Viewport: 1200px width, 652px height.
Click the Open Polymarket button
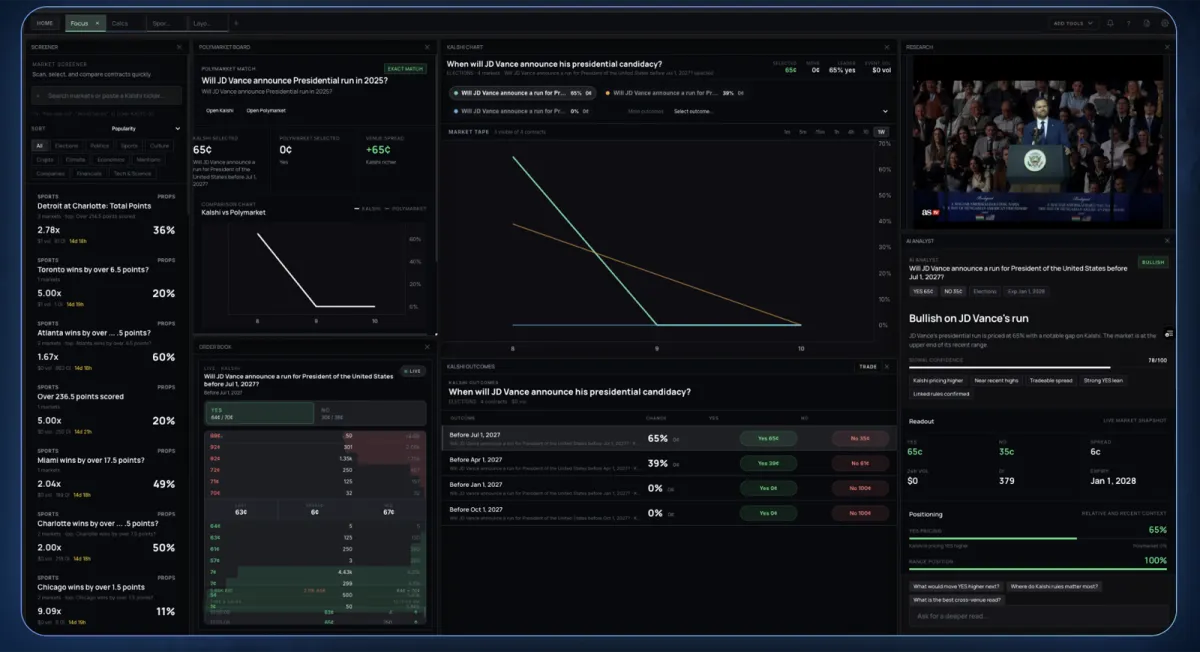tap(266, 110)
